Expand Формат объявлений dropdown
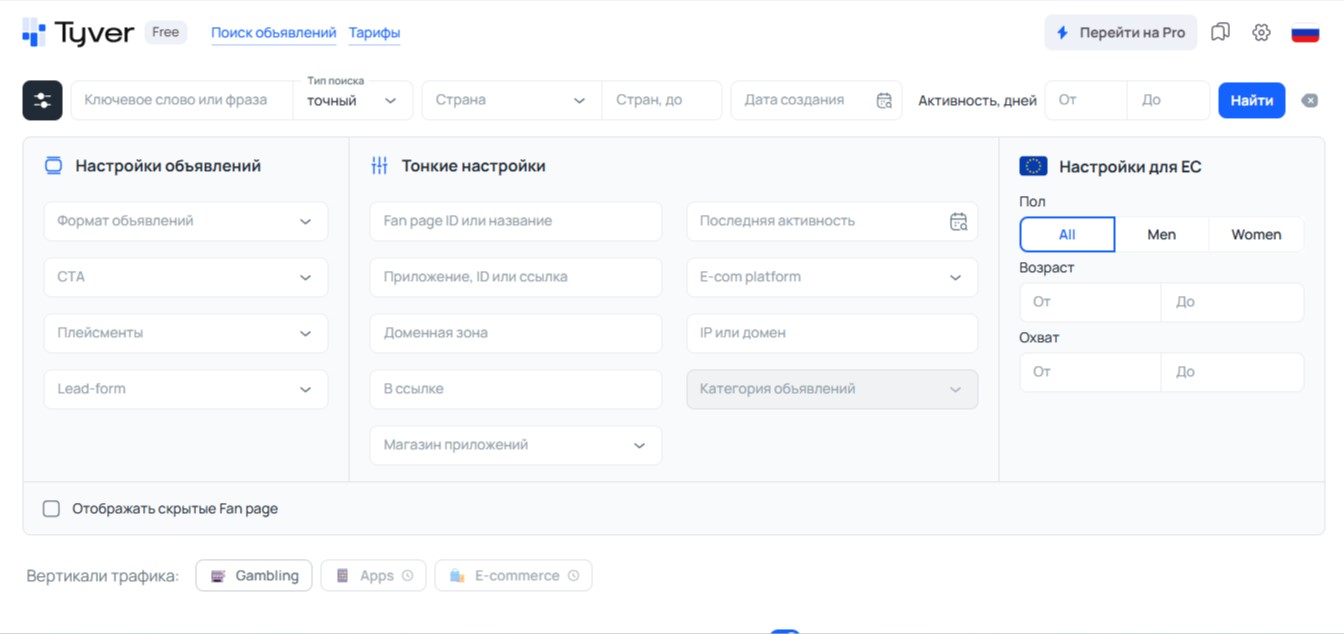 coord(186,221)
